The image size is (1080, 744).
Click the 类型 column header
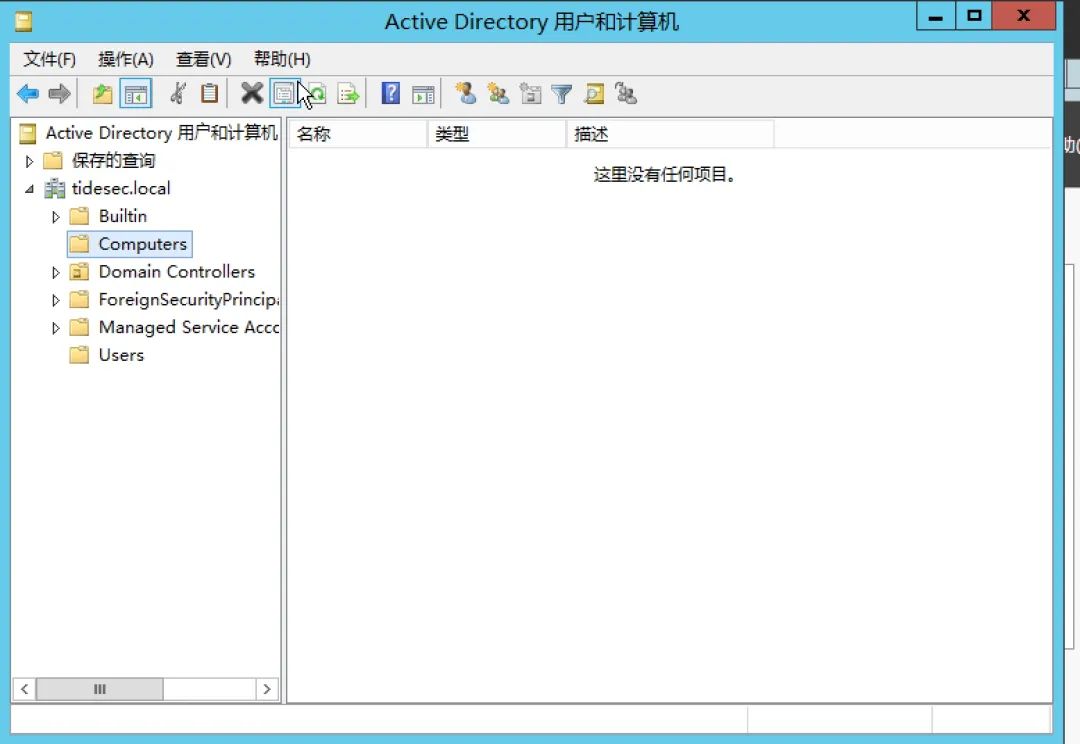[x=496, y=133]
